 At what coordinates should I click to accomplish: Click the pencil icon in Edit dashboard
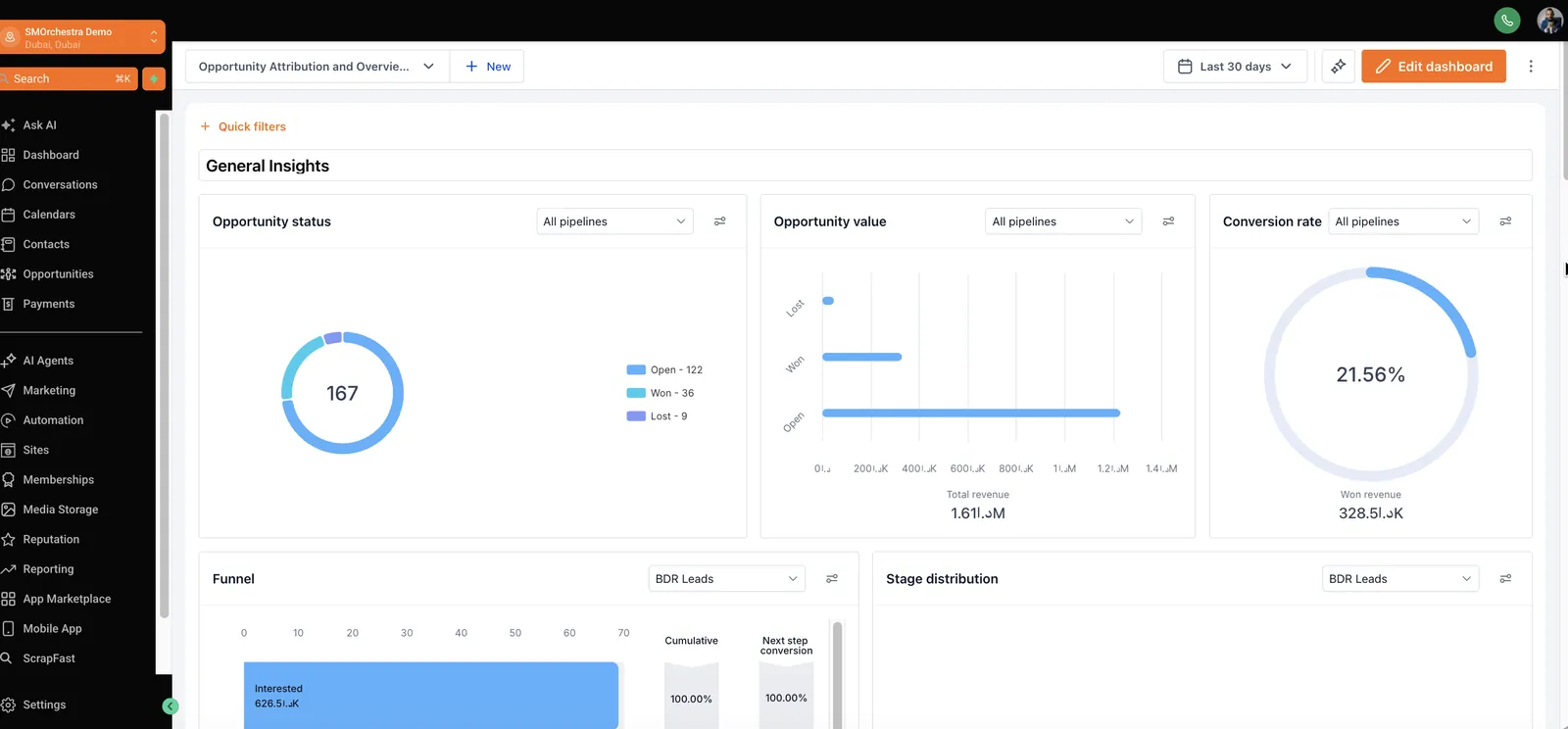1383,67
